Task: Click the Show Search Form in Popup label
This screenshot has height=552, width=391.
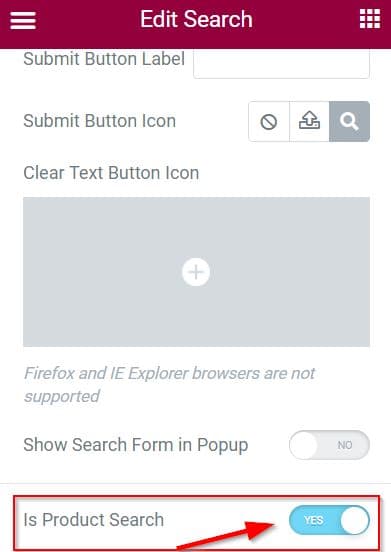Action: click(x=136, y=445)
